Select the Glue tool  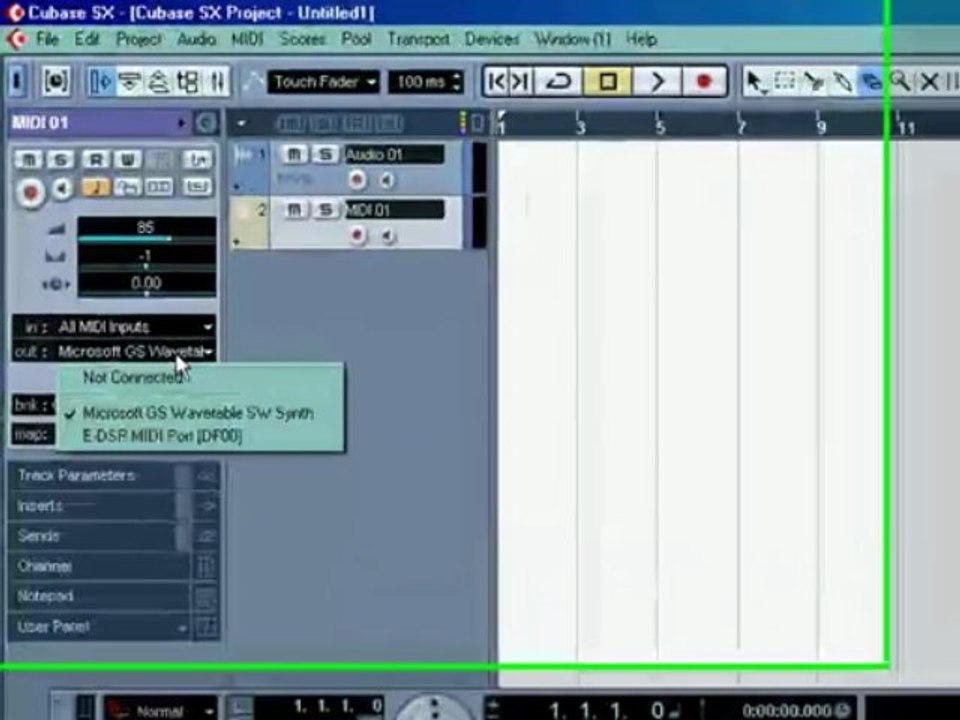click(842, 81)
